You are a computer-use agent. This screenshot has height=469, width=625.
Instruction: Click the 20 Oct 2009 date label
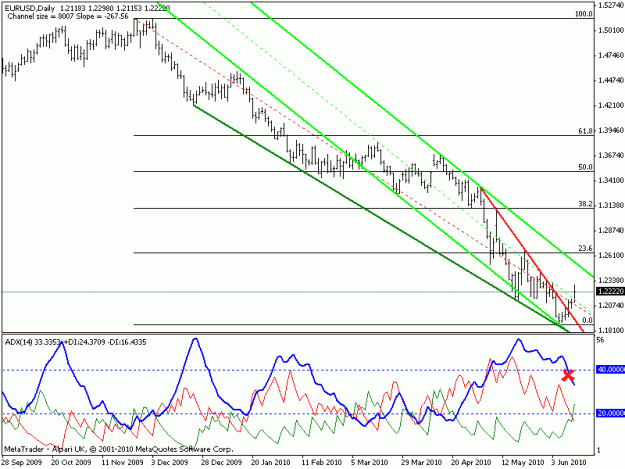(71, 462)
